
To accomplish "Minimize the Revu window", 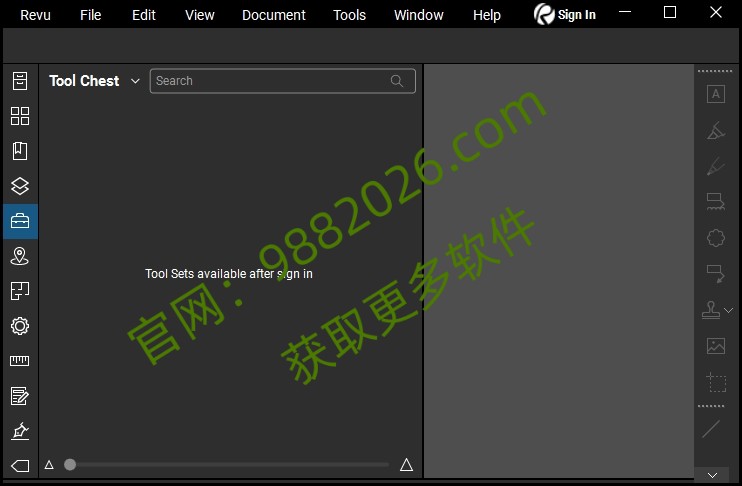I will click(x=625, y=12).
